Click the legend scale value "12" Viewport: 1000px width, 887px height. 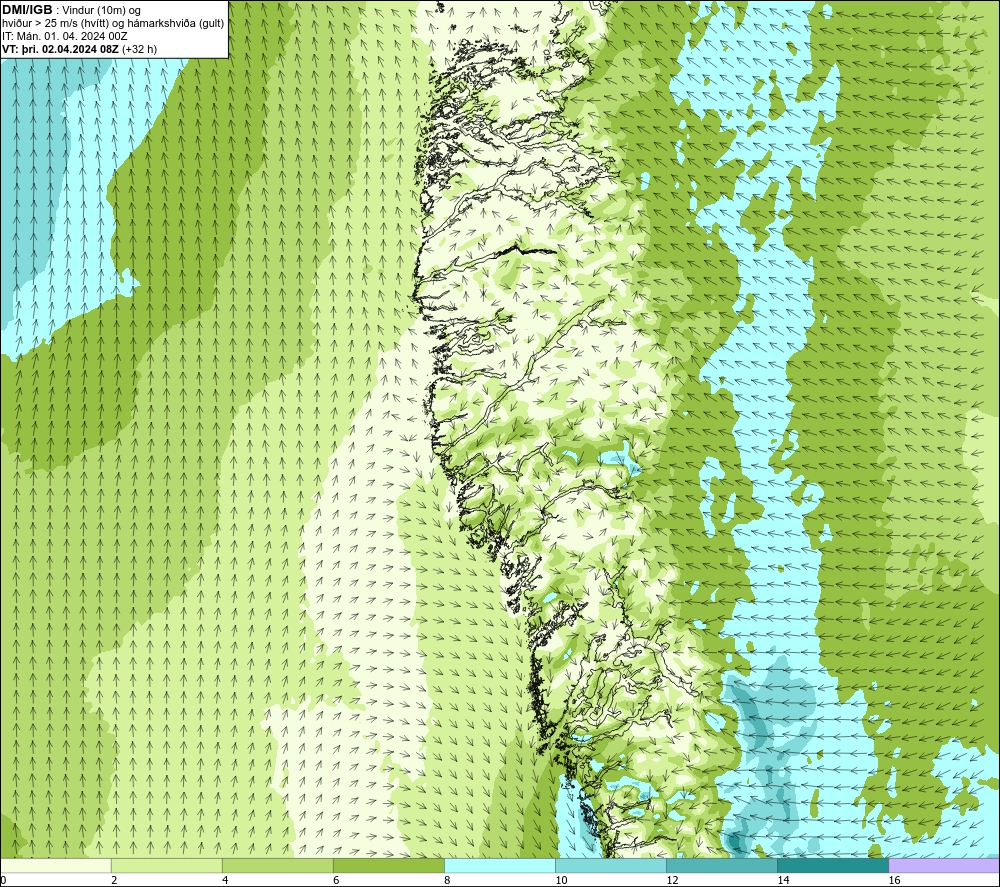[x=672, y=881]
